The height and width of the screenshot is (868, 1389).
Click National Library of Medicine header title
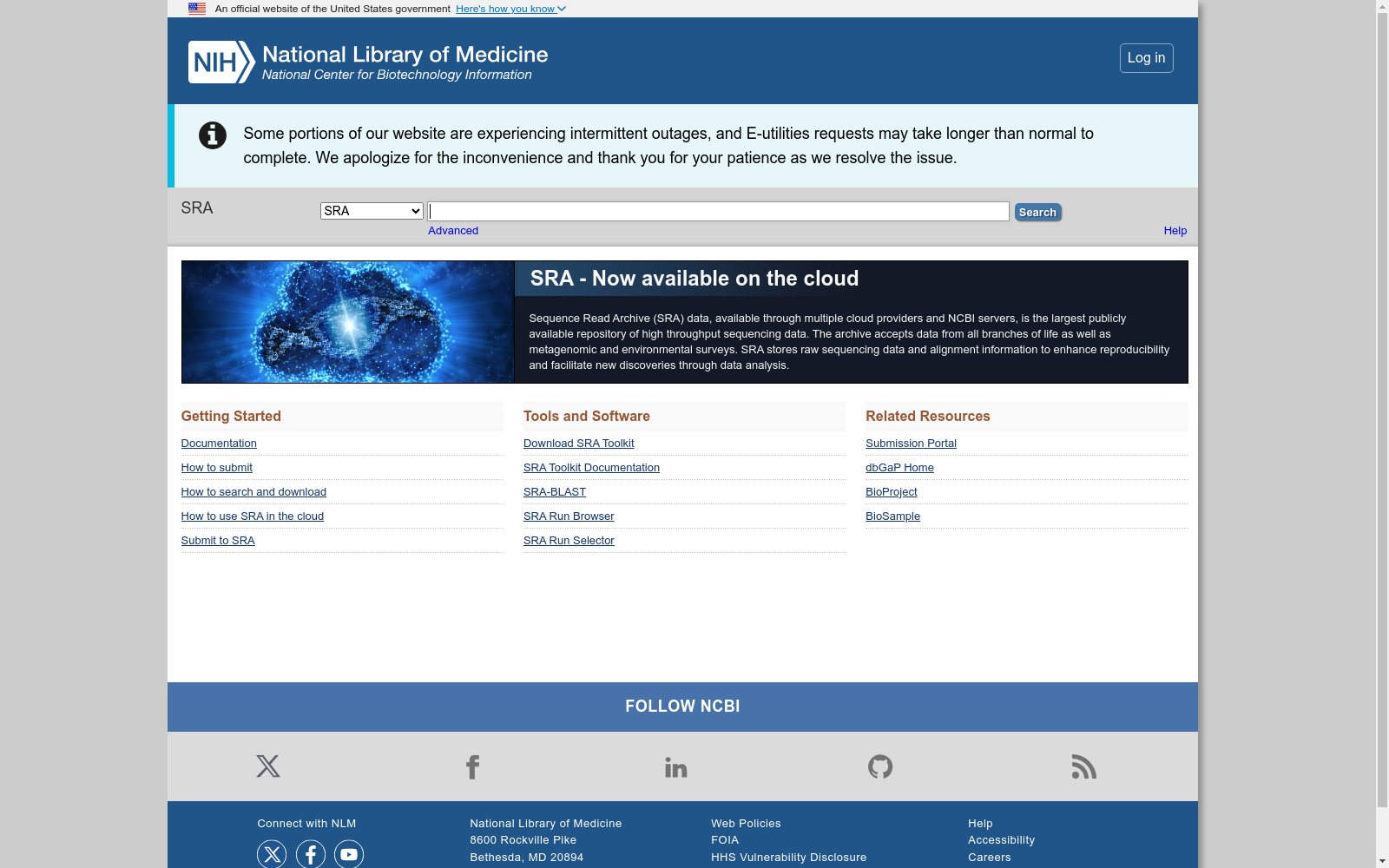pyautogui.click(x=405, y=55)
